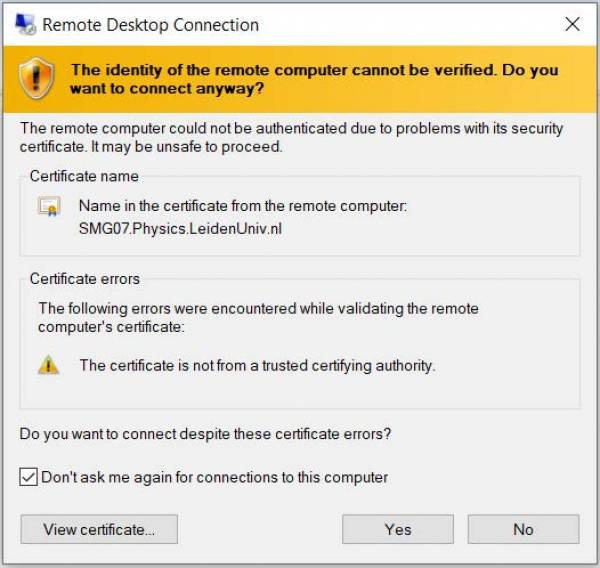Image resolution: width=600 pixels, height=568 pixels.
Task: Click the certificate icon beside the certificate name
Action: pos(49,207)
